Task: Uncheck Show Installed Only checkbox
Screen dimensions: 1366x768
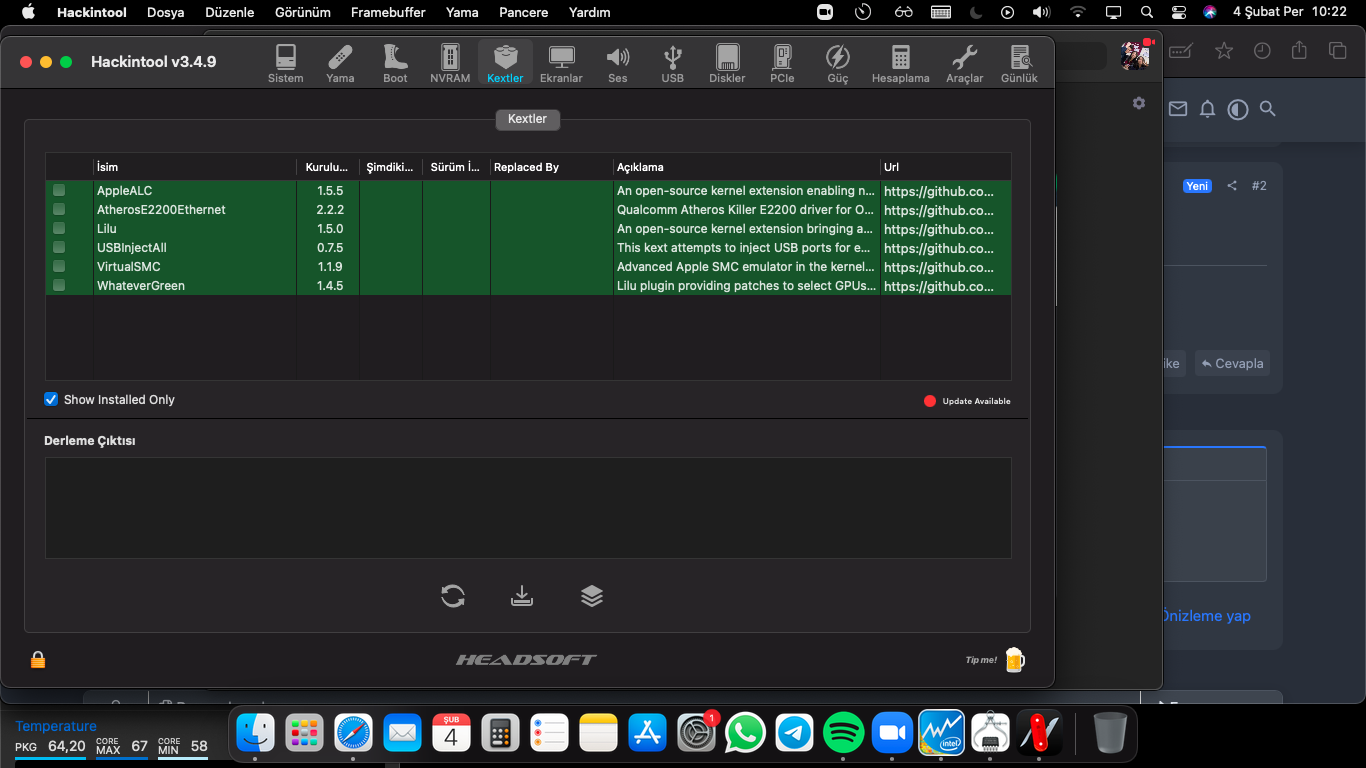Action: pos(51,399)
